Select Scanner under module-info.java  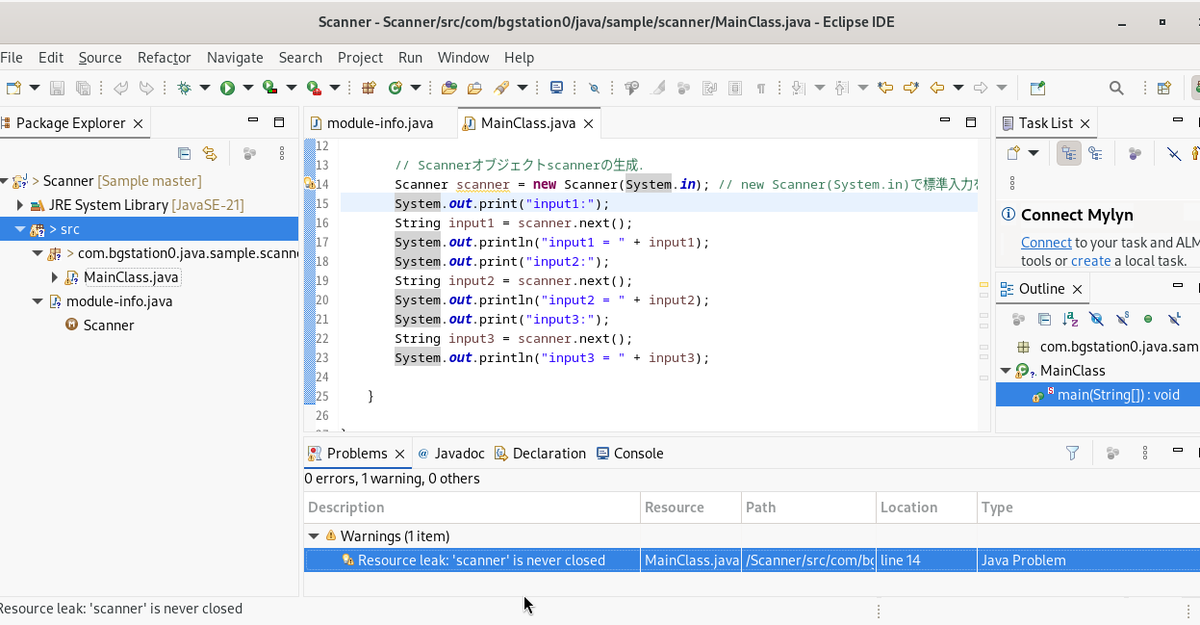pyautogui.click(x=108, y=325)
